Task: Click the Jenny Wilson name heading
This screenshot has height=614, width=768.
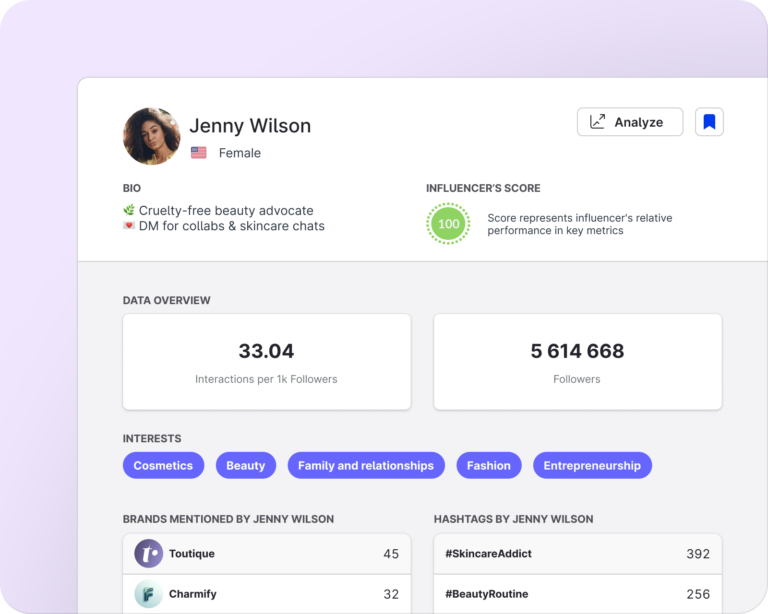Action: (x=250, y=126)
